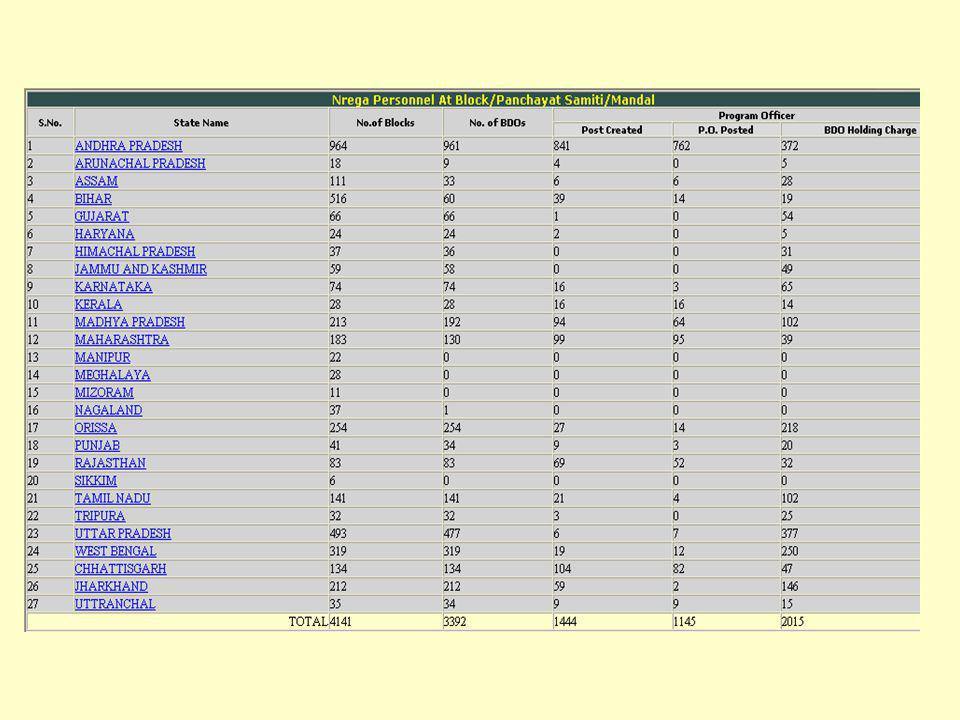Viewport: 960px width, 720px height.
Task: Click the UTTAR PRADESH link
Action: [x=123, y=534]
